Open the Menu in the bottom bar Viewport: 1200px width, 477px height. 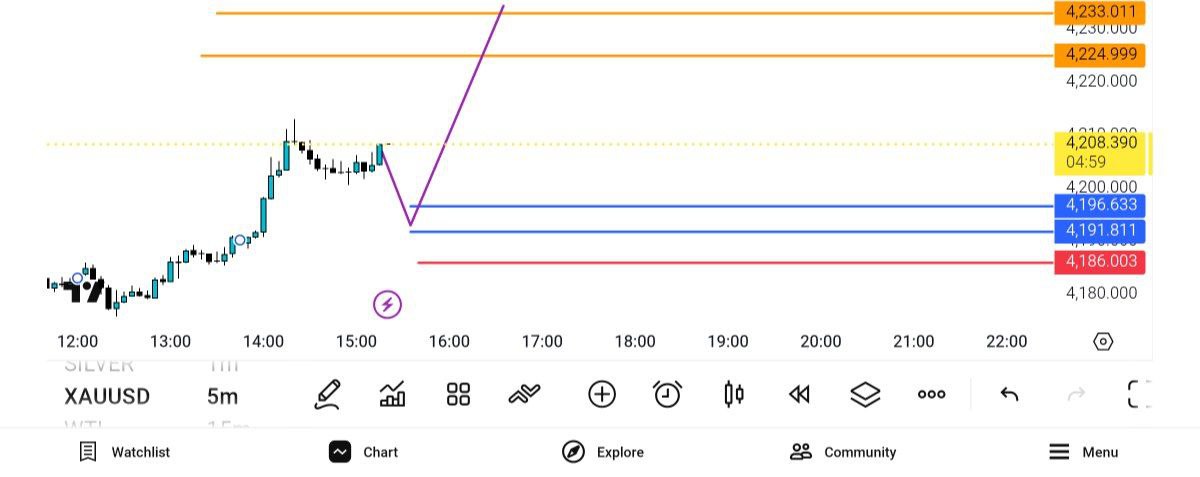(1084, 452)
